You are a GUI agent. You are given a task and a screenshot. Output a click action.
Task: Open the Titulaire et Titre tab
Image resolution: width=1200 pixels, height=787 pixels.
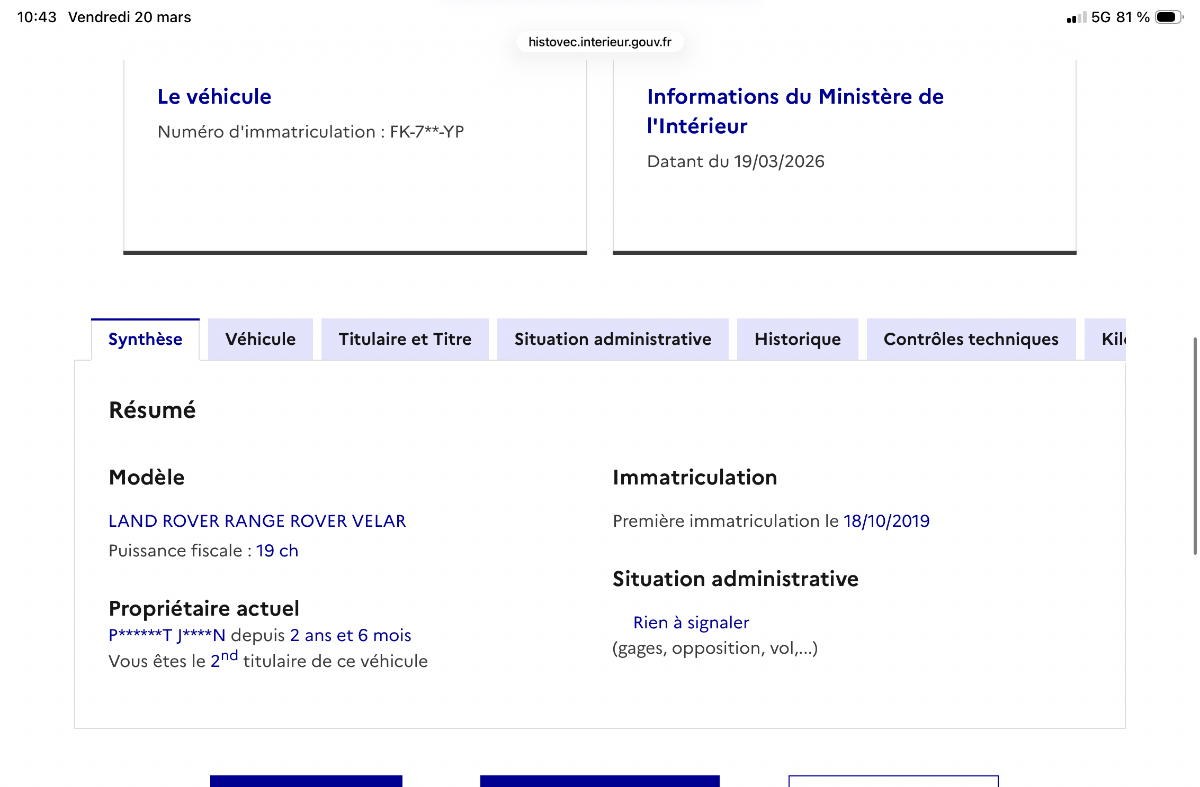coord(405,339)
